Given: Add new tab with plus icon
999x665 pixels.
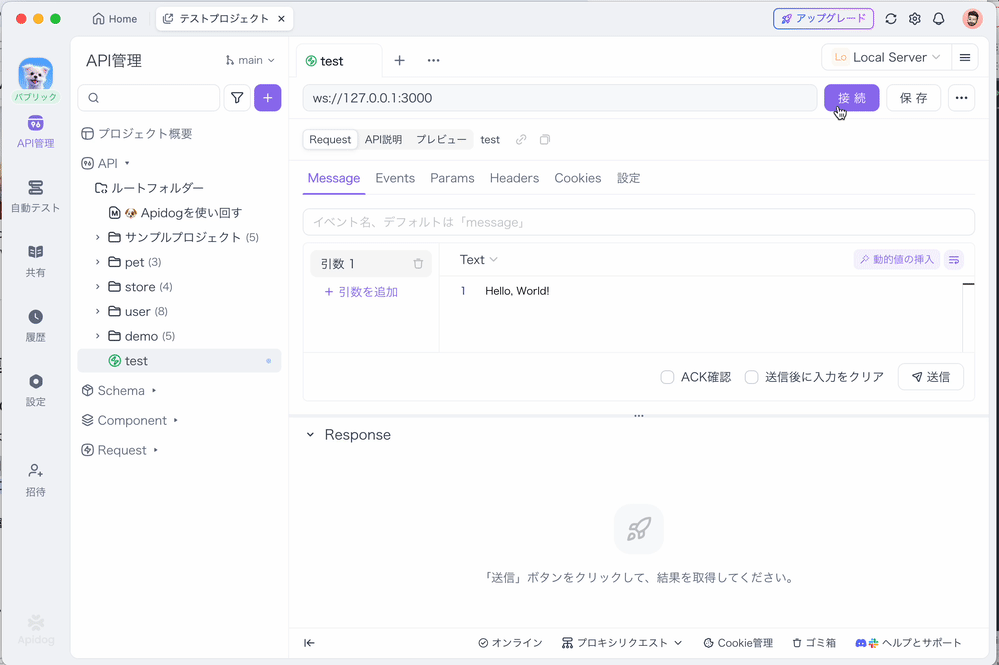Looking at the screenshot, I should pyautogui.click(x=399, y=61).
